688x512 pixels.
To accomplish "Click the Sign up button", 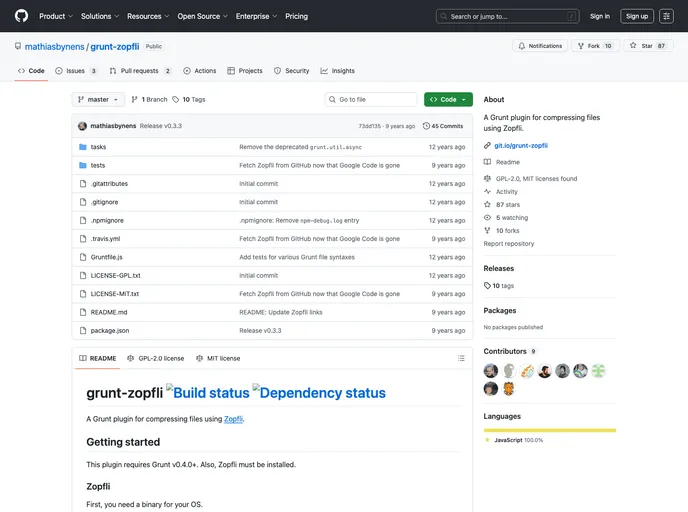I will (637, 16).
